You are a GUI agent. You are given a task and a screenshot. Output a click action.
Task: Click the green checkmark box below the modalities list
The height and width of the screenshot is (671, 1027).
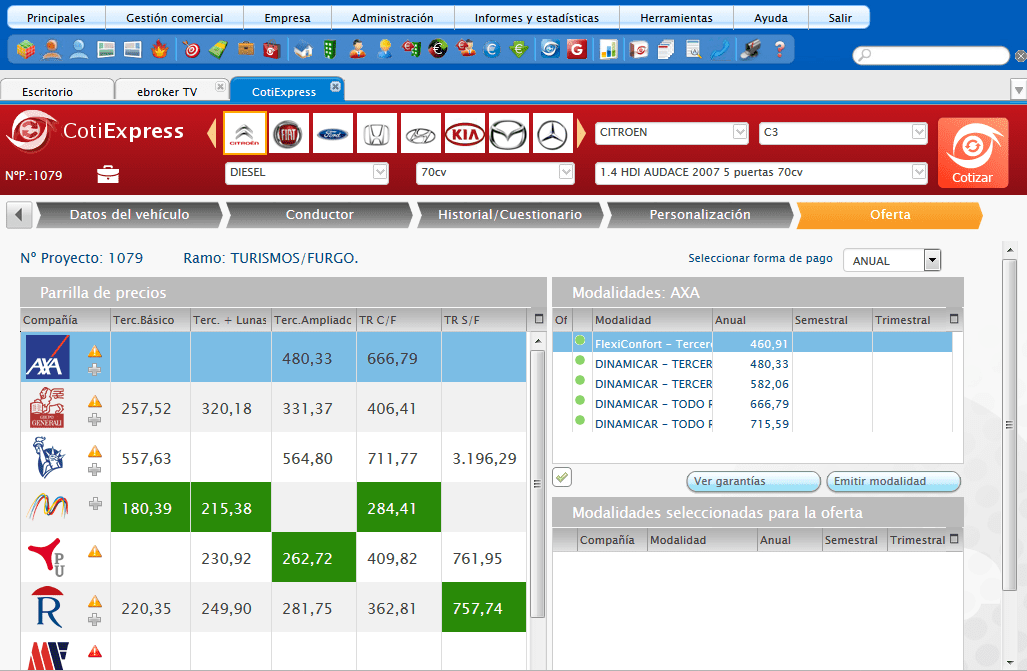[x=562, y=477]
